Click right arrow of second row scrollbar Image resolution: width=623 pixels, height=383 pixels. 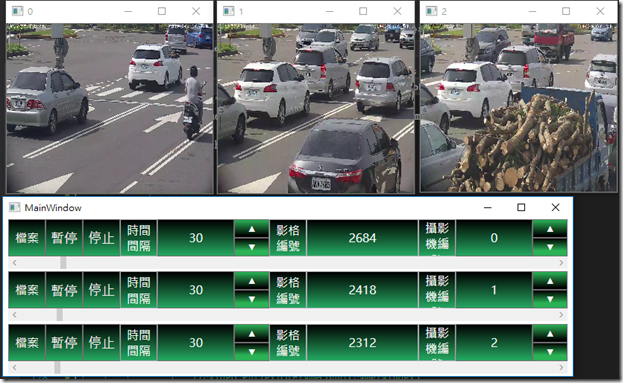[561, 315]
